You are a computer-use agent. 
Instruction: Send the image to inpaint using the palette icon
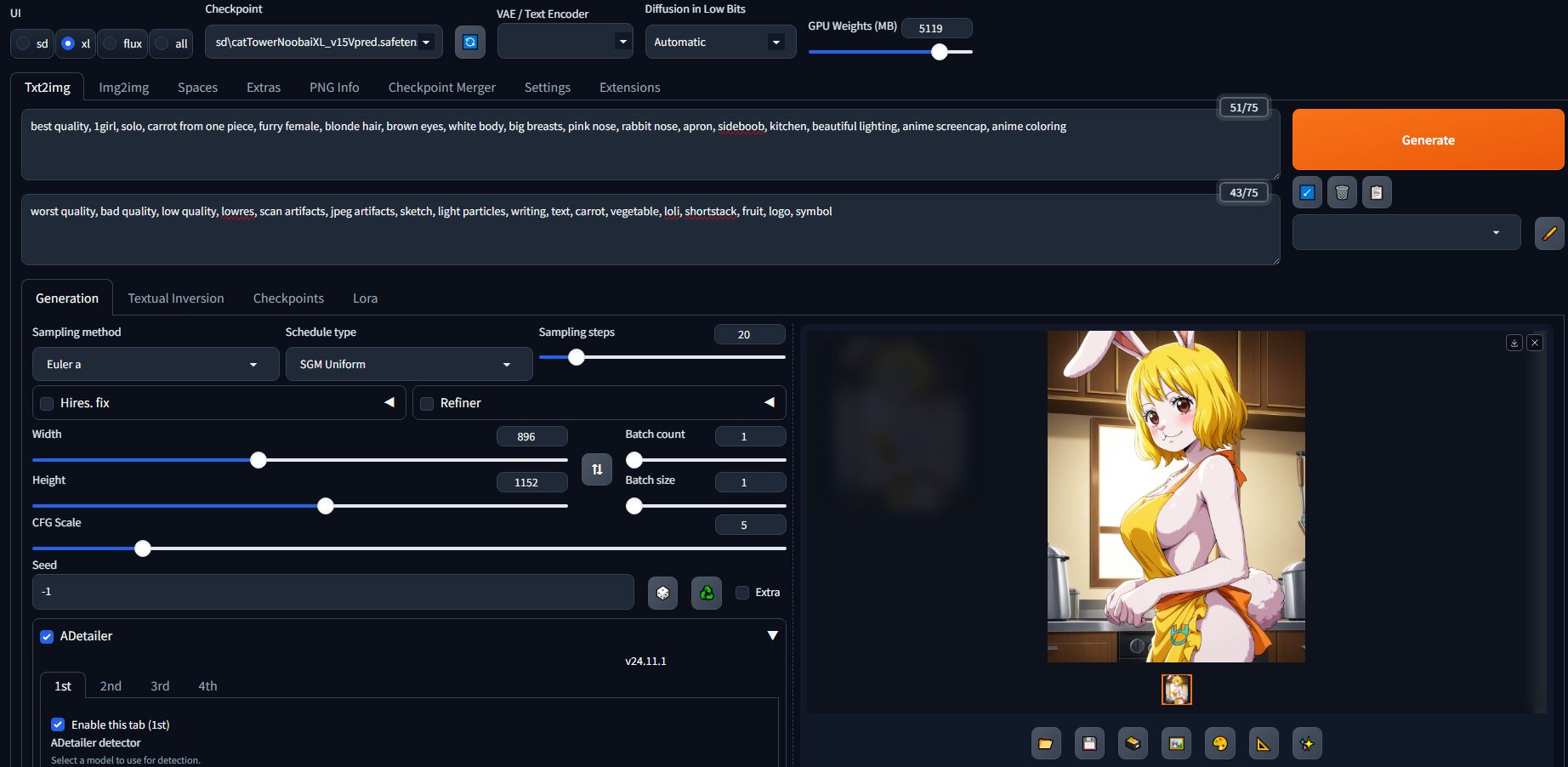tap(1220, 744)
